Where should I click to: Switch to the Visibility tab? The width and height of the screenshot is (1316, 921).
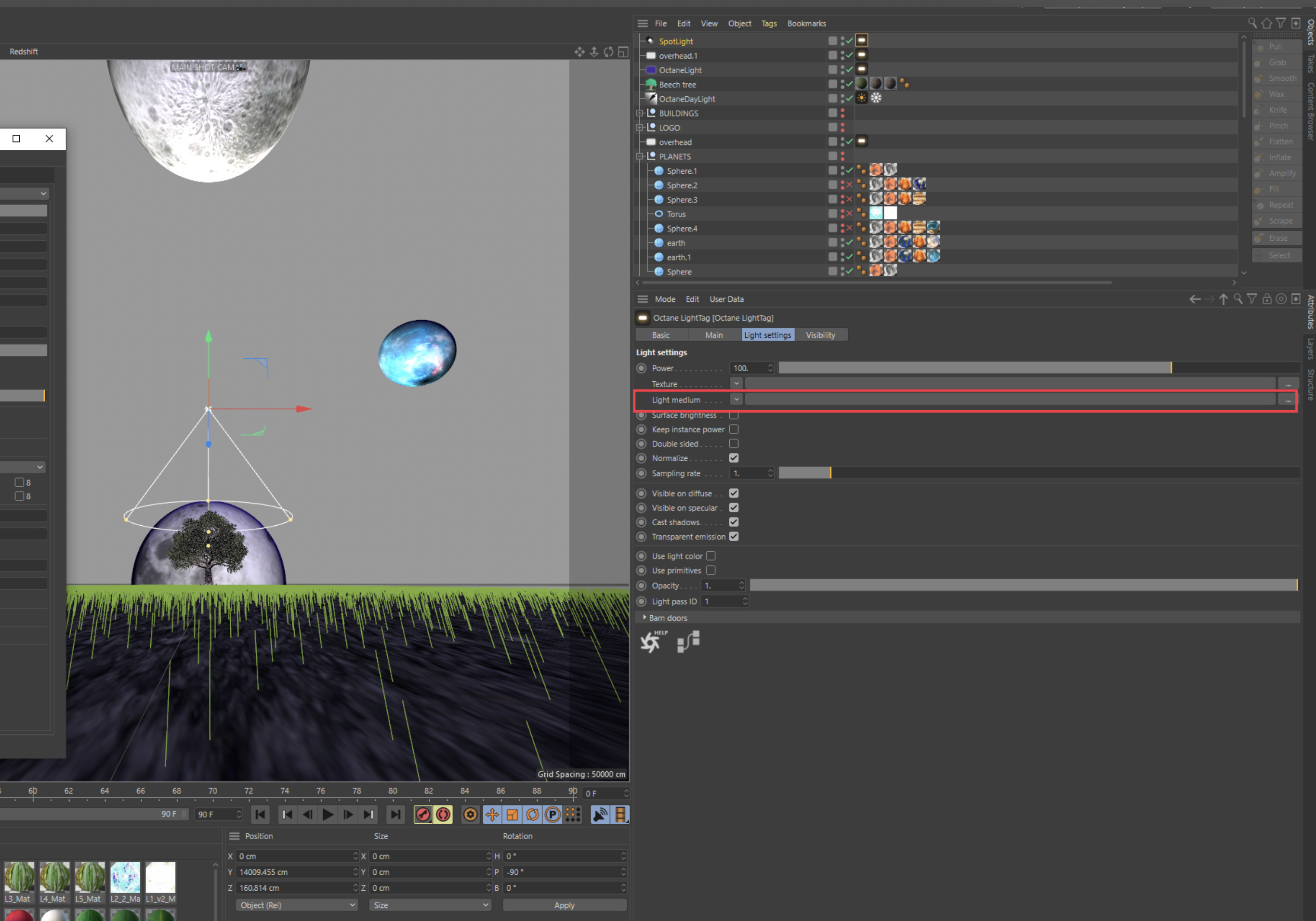(x=820, y=335)
